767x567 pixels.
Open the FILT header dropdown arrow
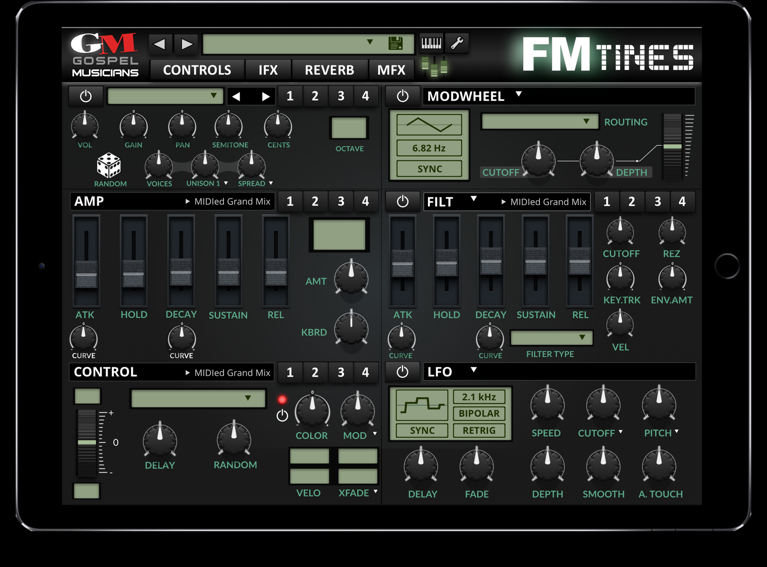click(x=474, y=199)
